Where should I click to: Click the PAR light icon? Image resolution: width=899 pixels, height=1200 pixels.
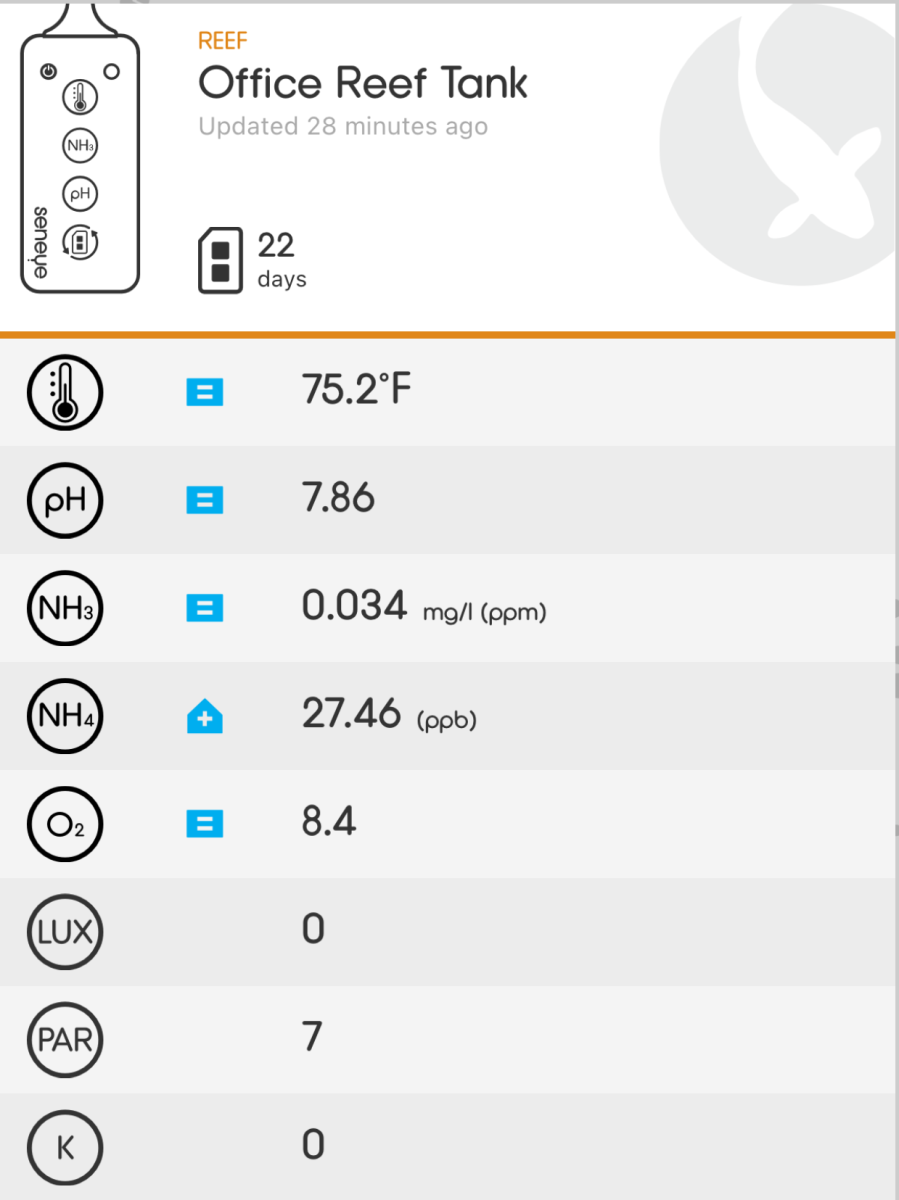pos(66,1039)
